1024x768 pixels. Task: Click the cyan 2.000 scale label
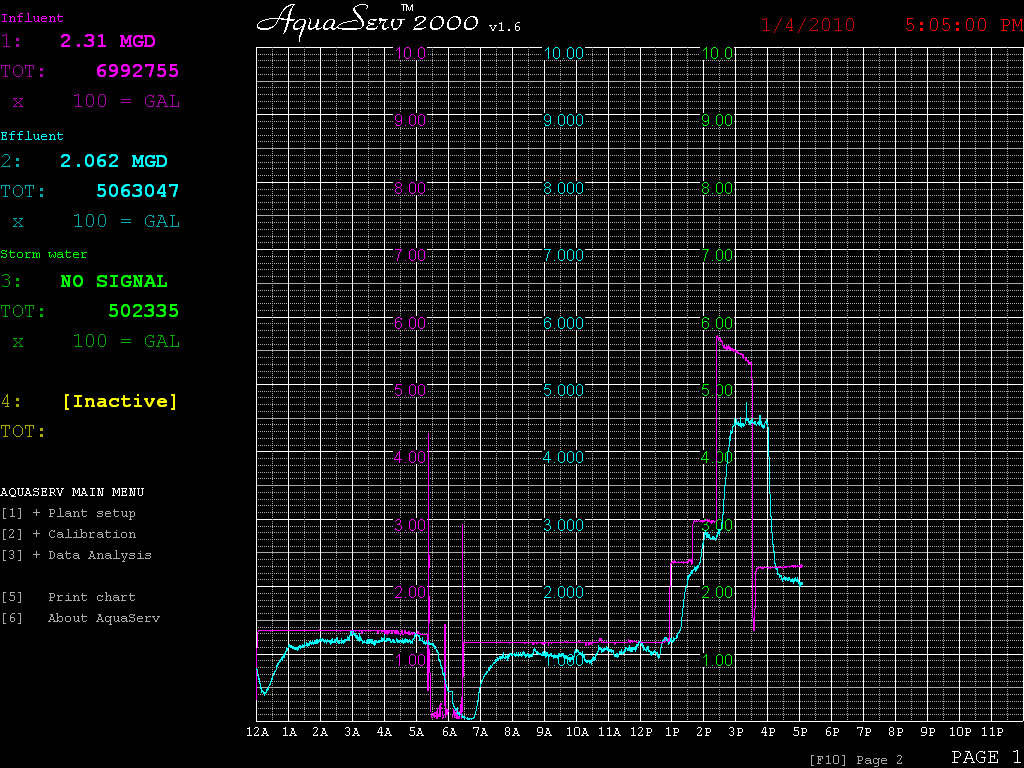pos(564,592)
